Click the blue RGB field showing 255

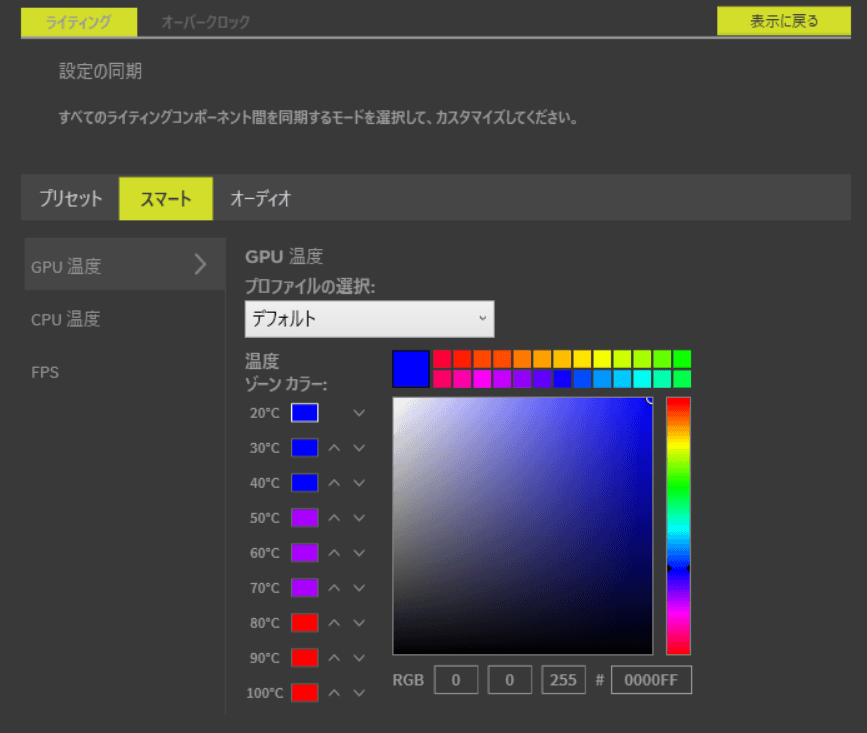(x=563, y=680)
